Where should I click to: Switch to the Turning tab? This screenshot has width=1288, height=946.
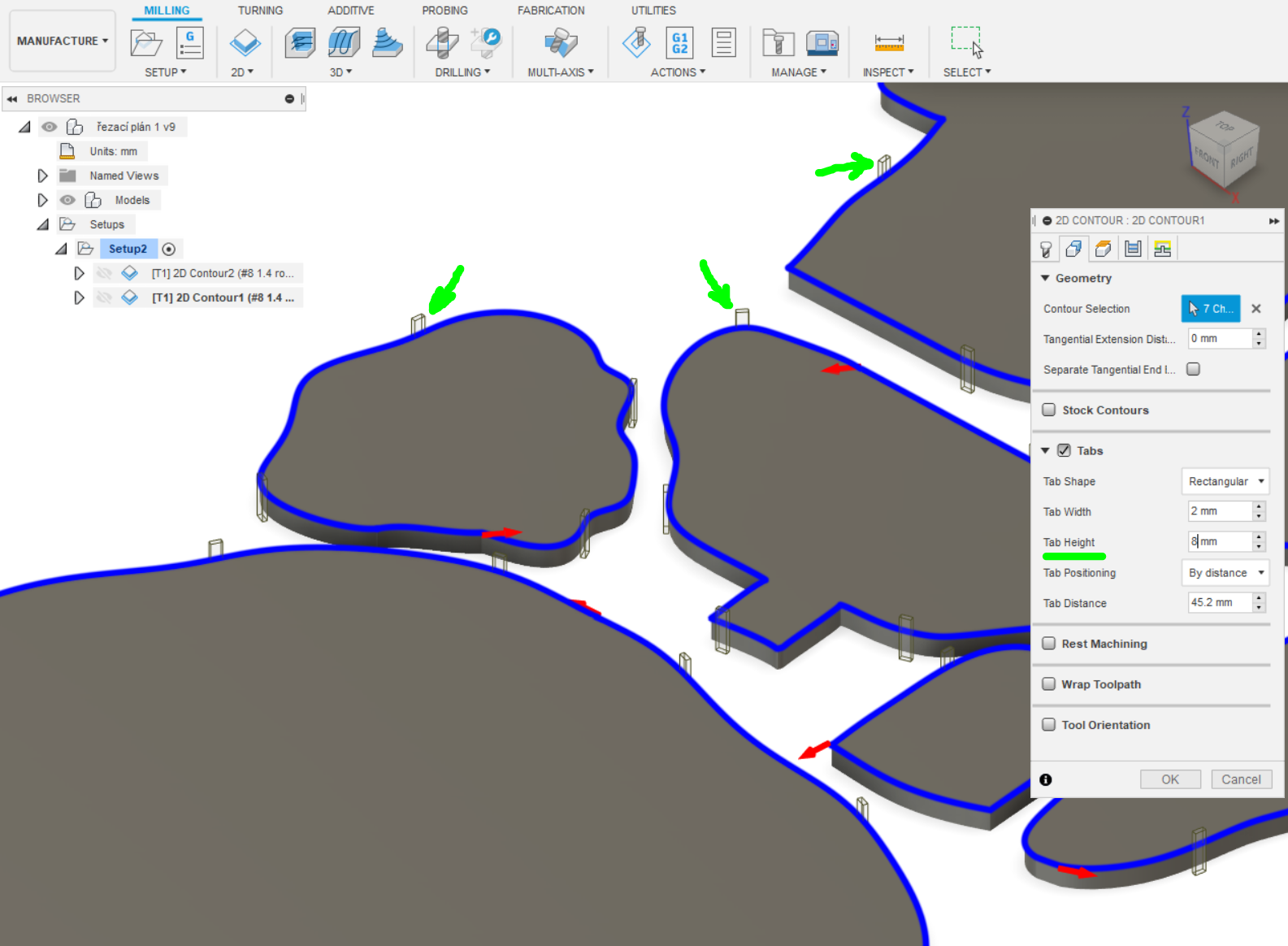pyautogui.click(x=260, y=11)
